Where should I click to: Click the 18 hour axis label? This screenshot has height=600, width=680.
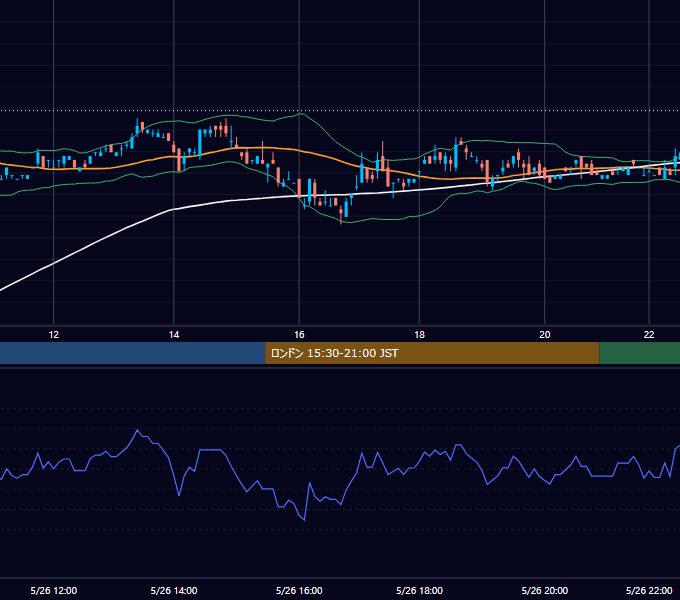[419, 335]
